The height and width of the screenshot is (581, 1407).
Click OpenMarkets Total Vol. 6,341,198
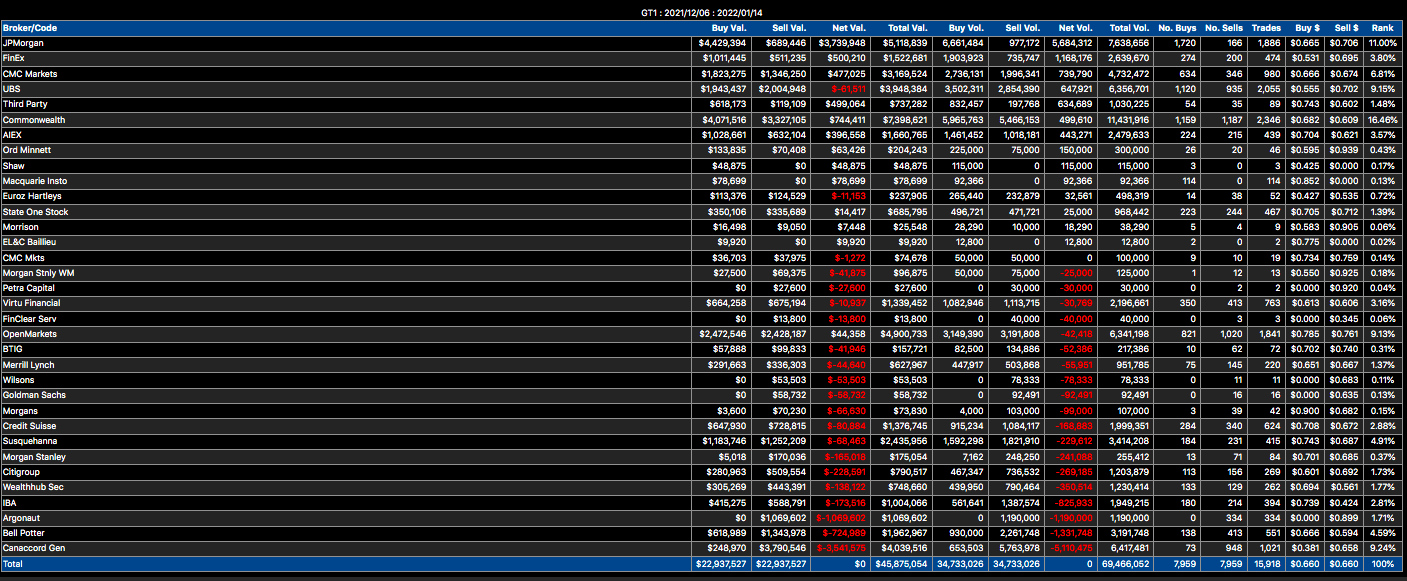1127,334
